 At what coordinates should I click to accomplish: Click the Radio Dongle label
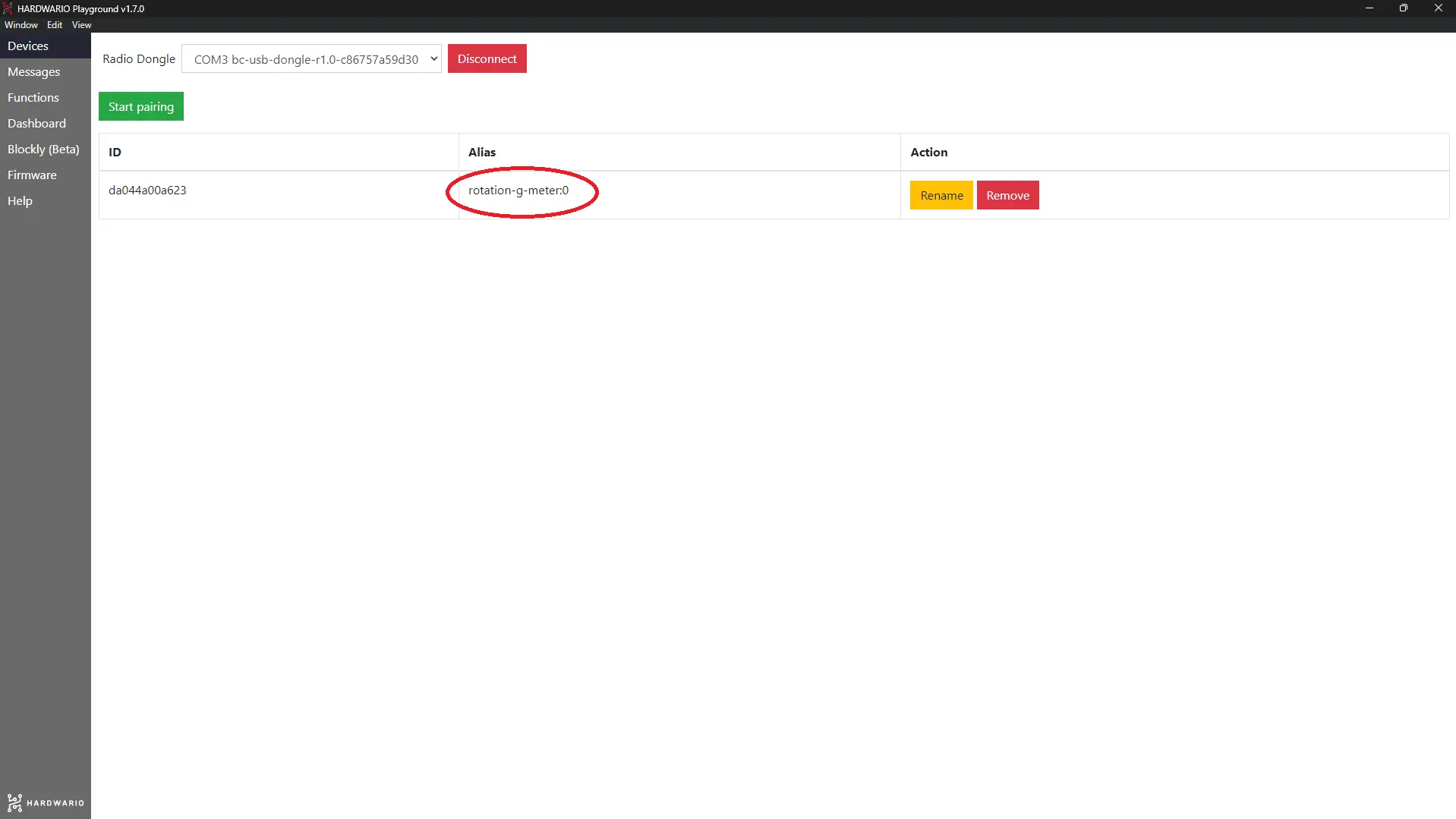point(139,58)
